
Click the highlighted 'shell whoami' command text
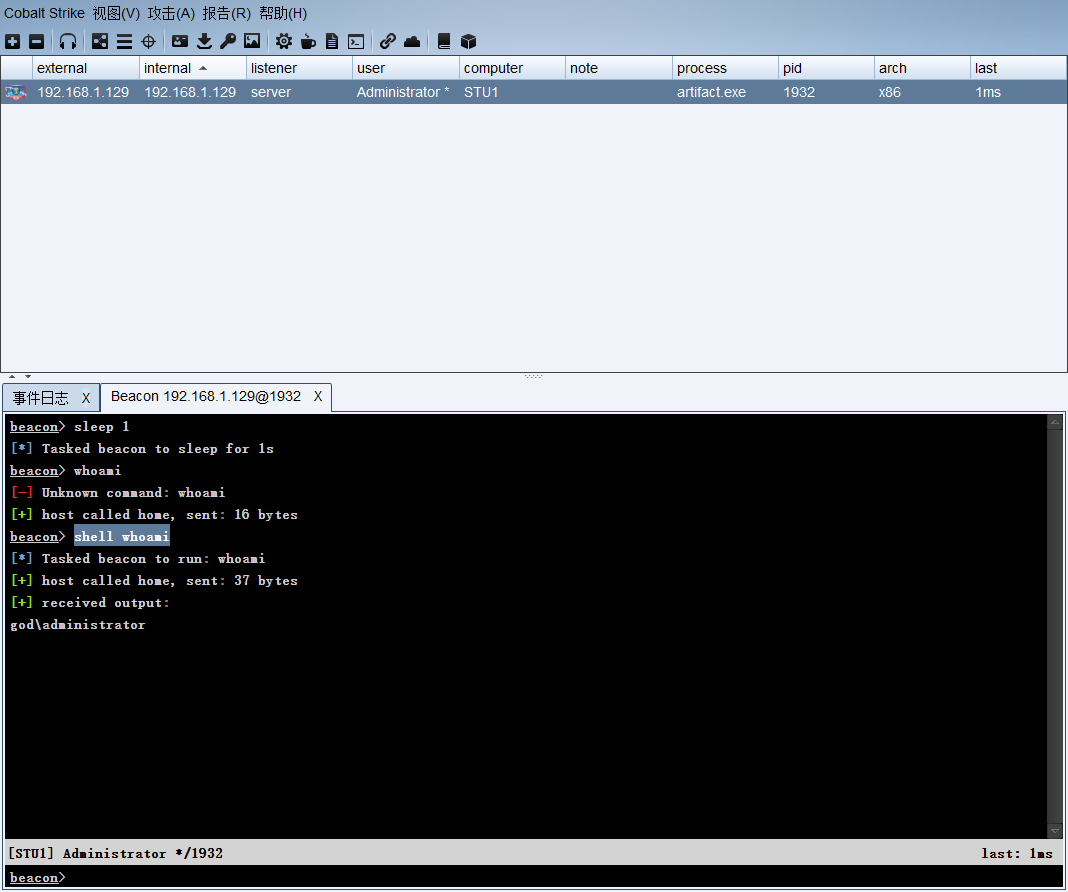point(122,537)
